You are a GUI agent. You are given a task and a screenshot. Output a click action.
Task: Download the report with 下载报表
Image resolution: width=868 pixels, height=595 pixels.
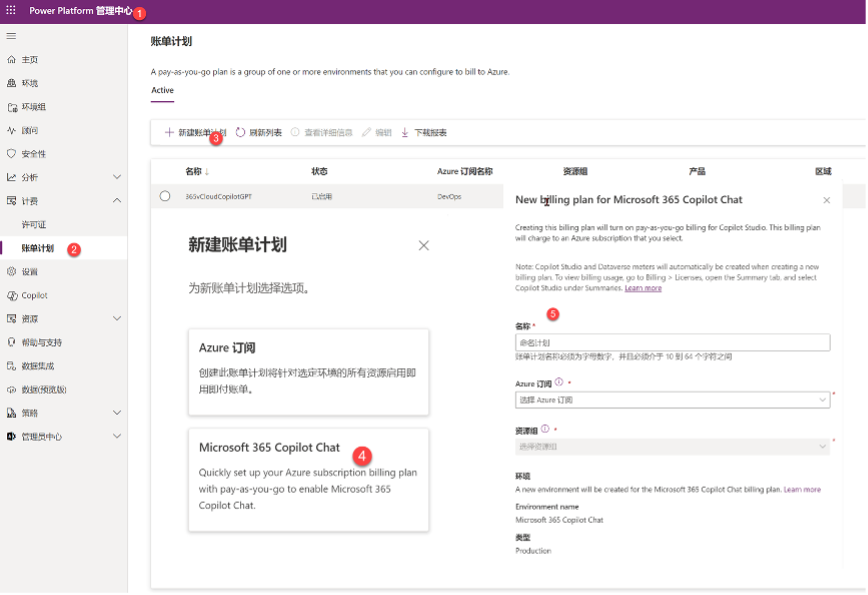pos(424,133)
